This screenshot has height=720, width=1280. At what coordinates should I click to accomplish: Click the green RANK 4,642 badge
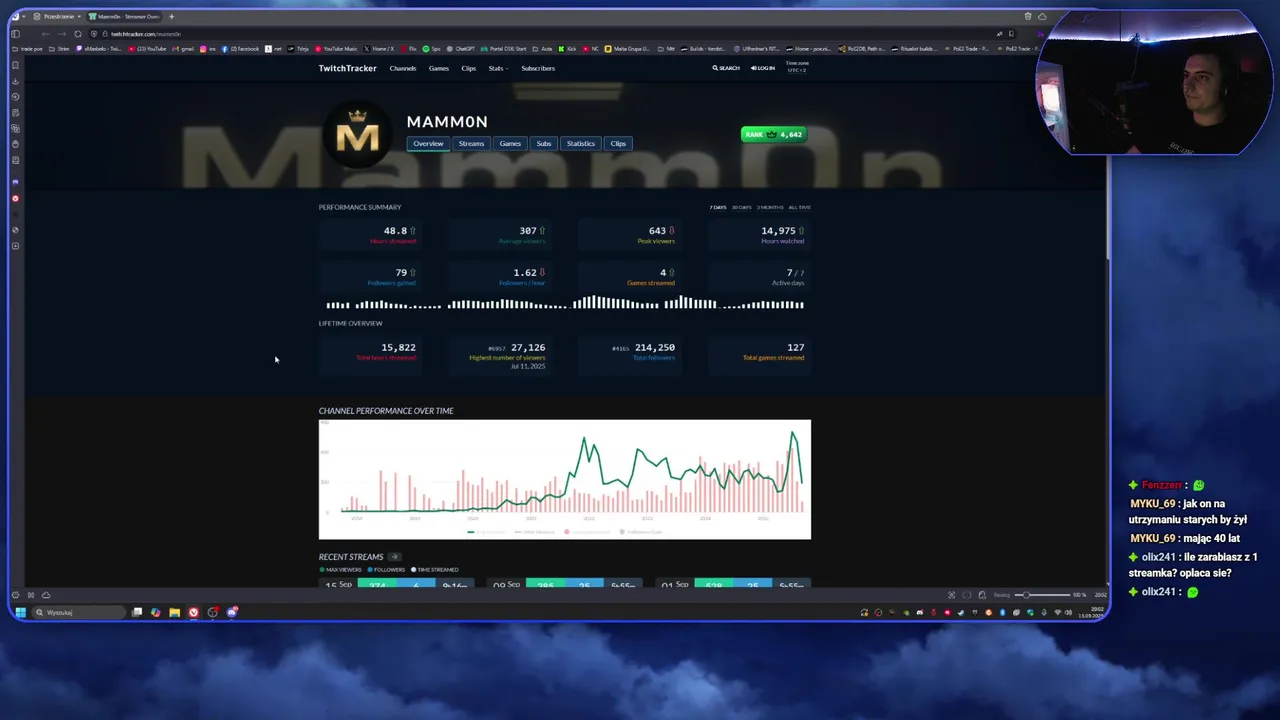(x=773, y=134)
